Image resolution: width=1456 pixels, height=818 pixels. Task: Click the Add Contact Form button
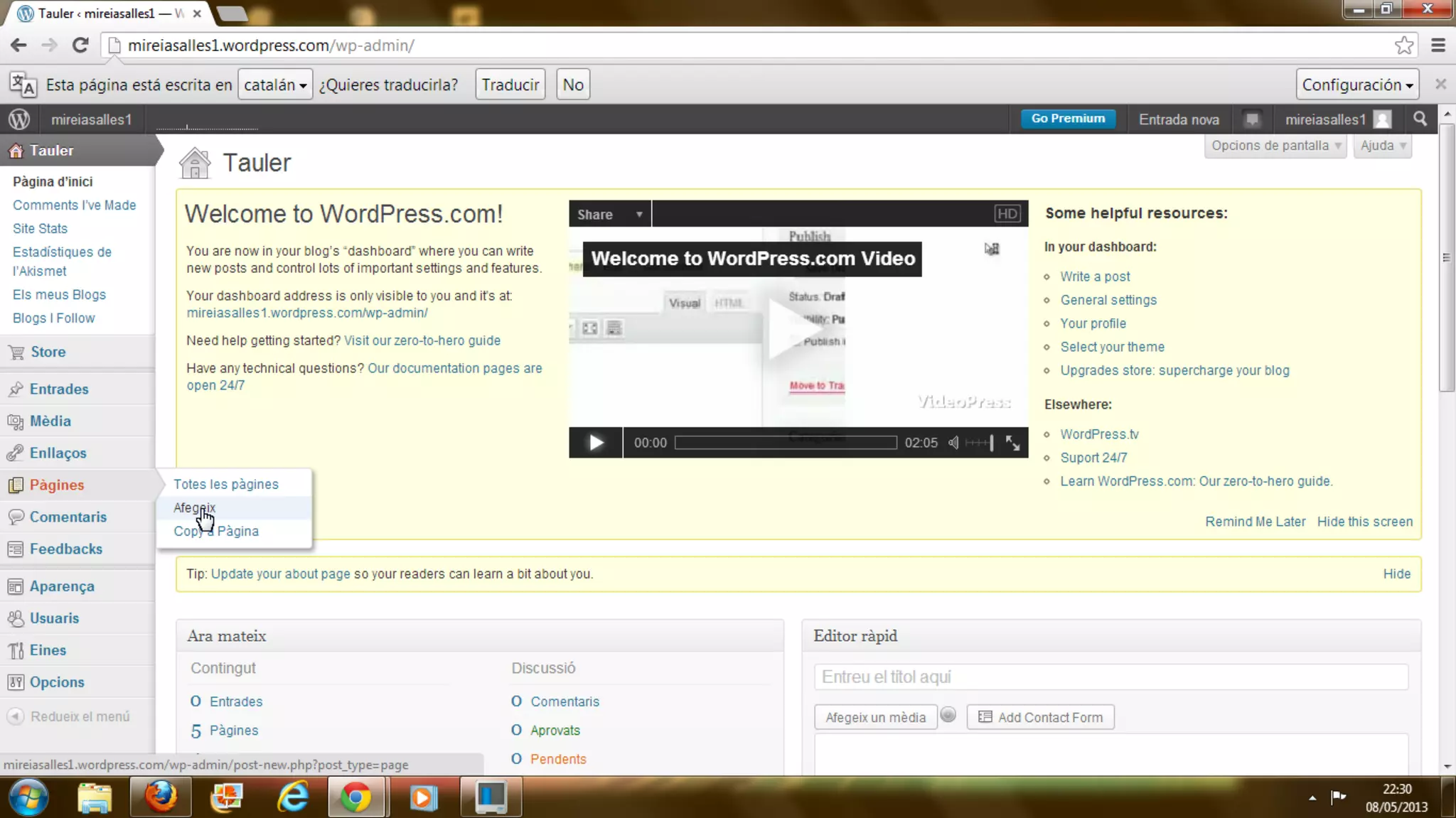tap(1040, 717)
